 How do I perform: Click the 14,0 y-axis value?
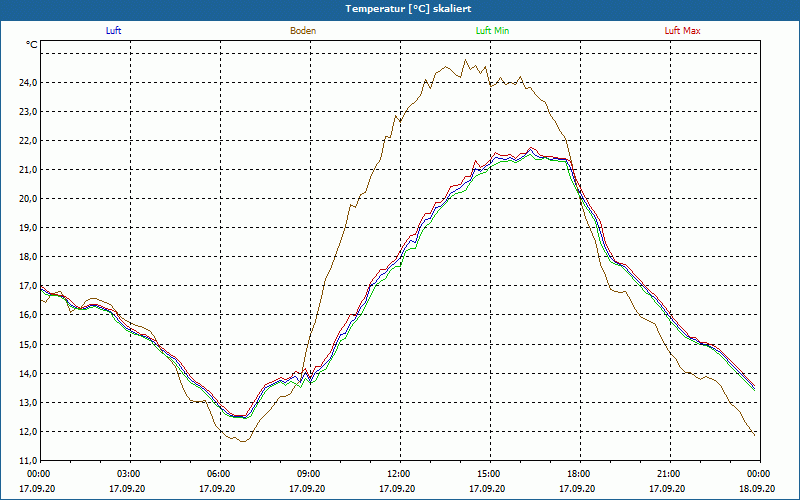(x=29, y=374)
